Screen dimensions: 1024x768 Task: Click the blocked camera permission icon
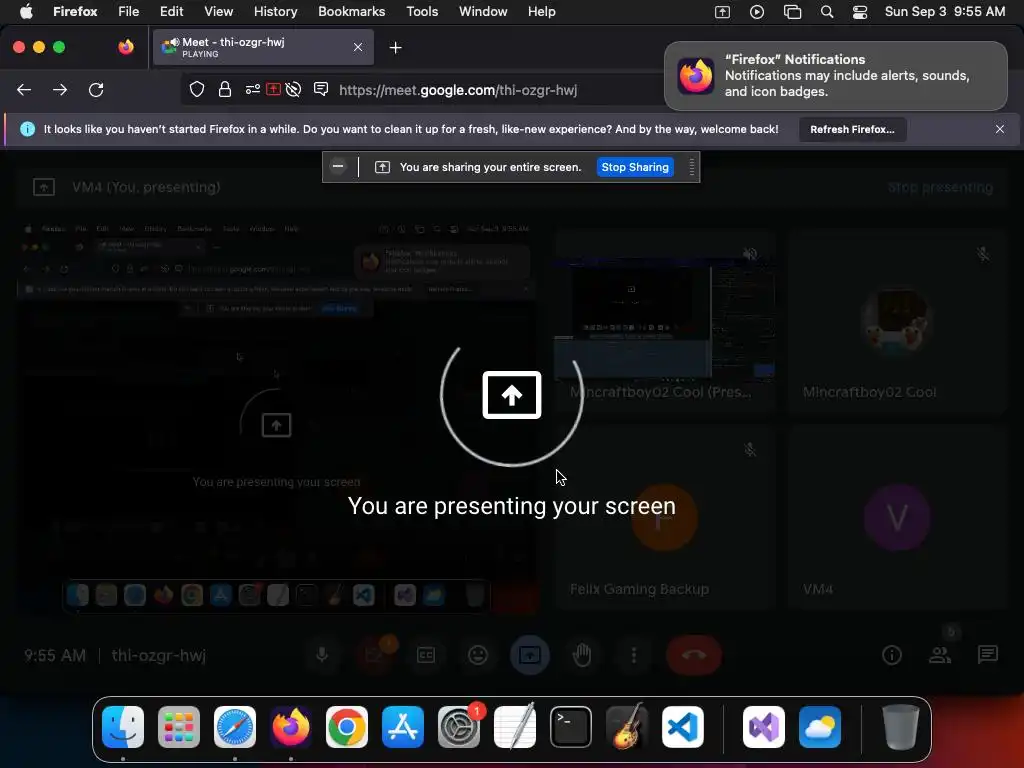[293, 89]
